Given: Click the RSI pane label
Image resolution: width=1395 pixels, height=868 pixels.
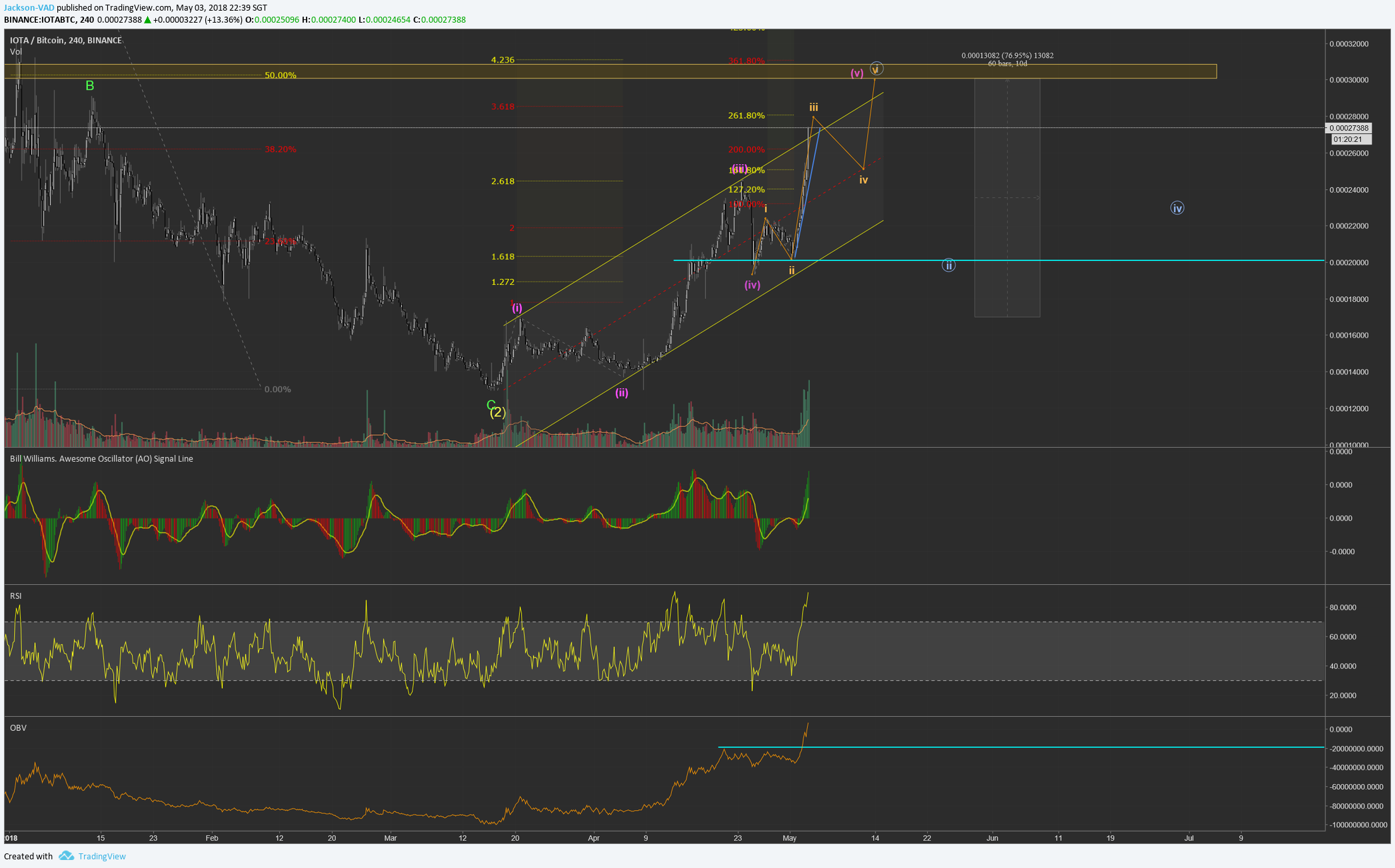Looking at the screenshot, I should (15, 596).
